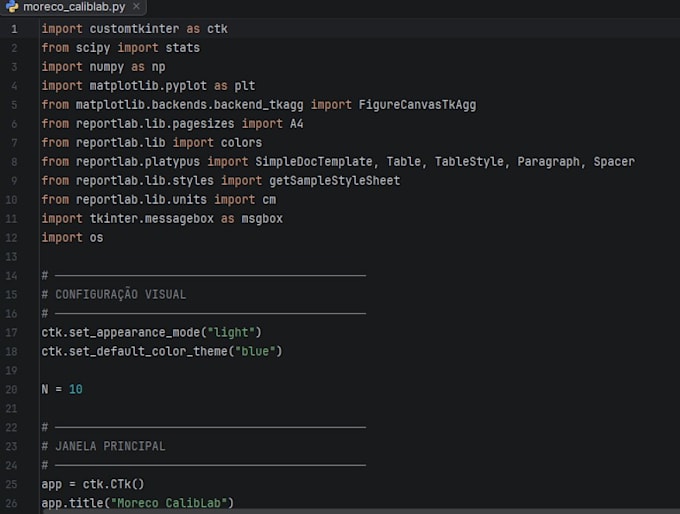
Task: Click 'A4' on line 6
Action: pos(296,124)
